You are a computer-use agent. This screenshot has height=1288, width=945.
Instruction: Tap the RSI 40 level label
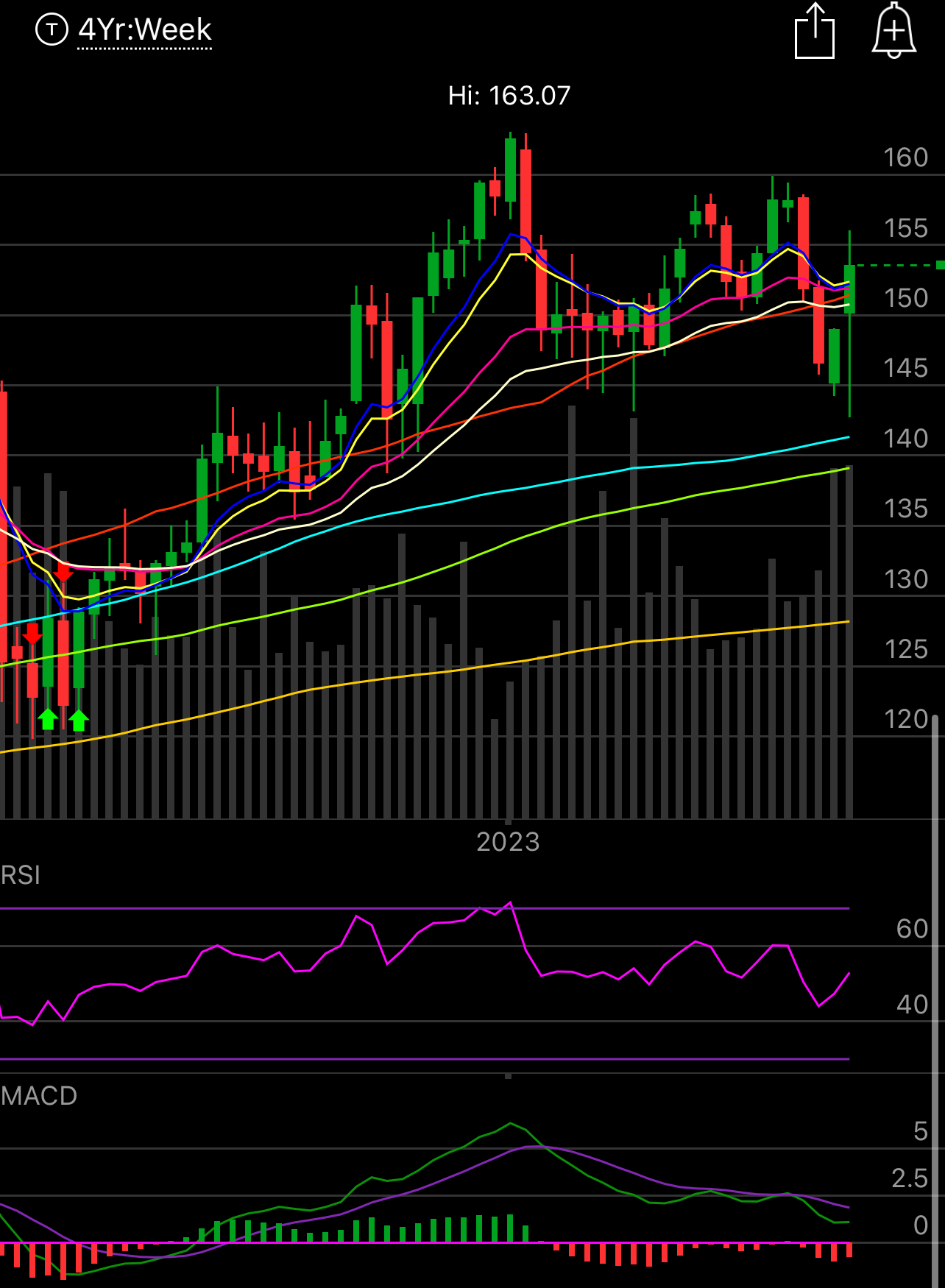(x=912, y=1005)
